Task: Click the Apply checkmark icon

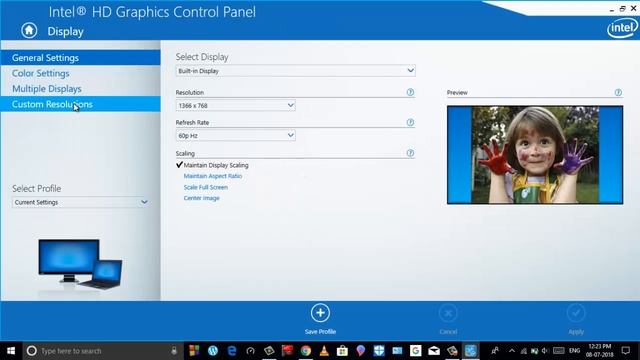Action: coord(576,313)
